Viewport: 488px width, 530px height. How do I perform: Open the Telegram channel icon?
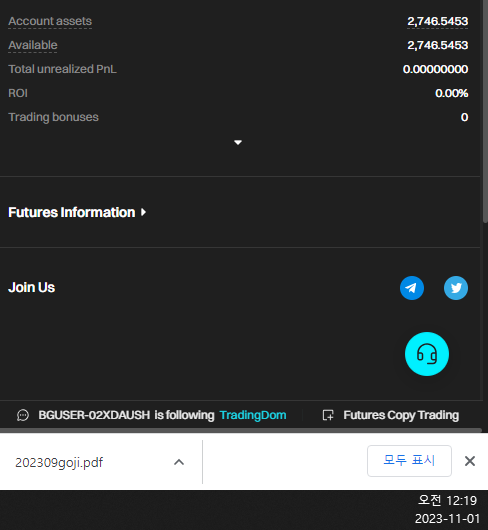tap(412, 288)
